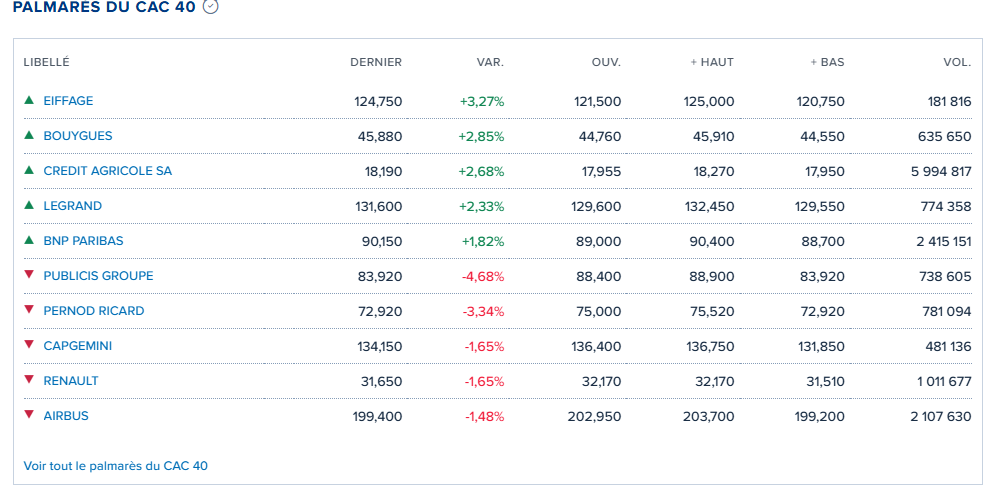Click the VOL. column header

point(957,62)
